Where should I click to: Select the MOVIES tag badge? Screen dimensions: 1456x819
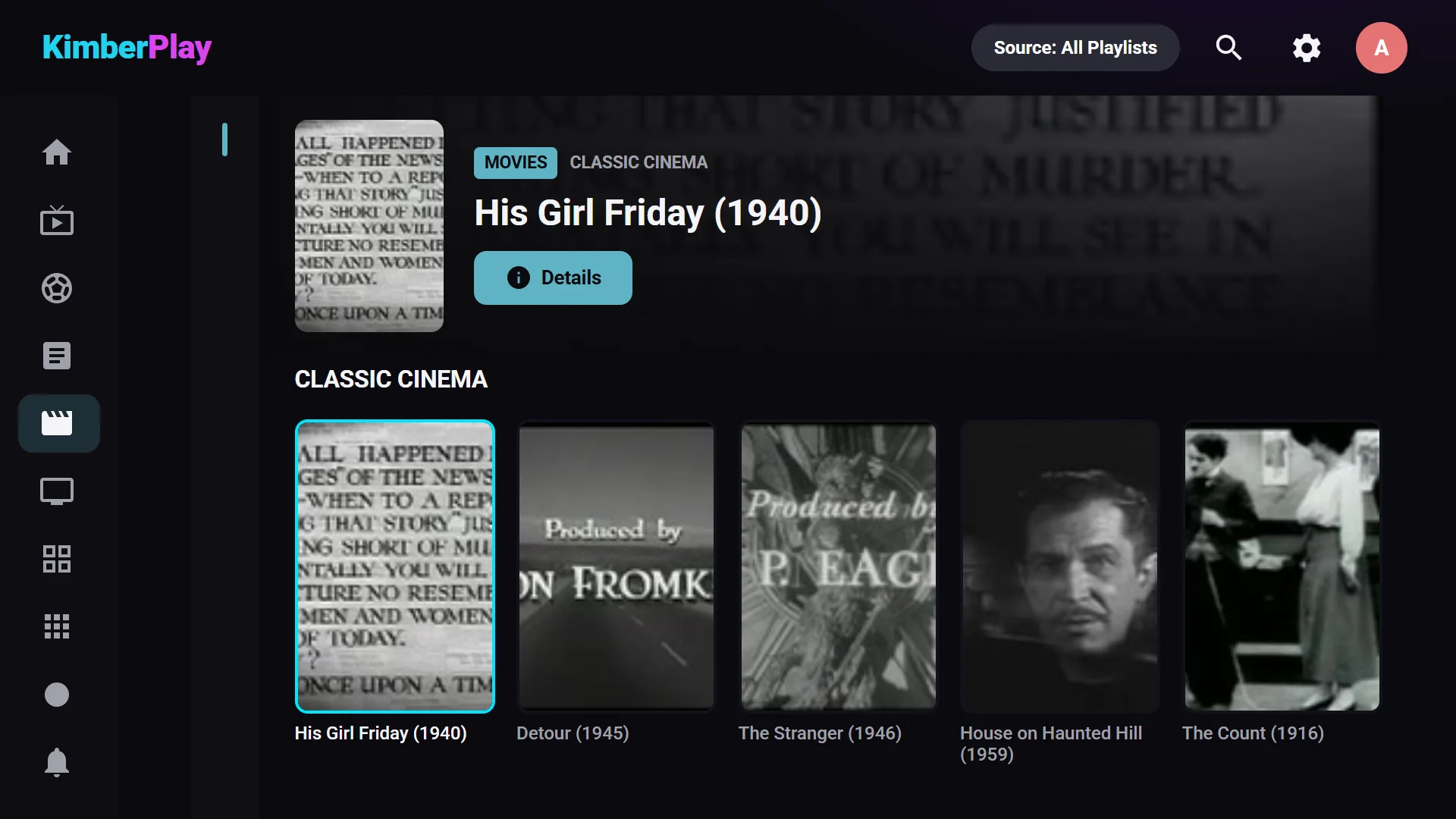(516, 162)
